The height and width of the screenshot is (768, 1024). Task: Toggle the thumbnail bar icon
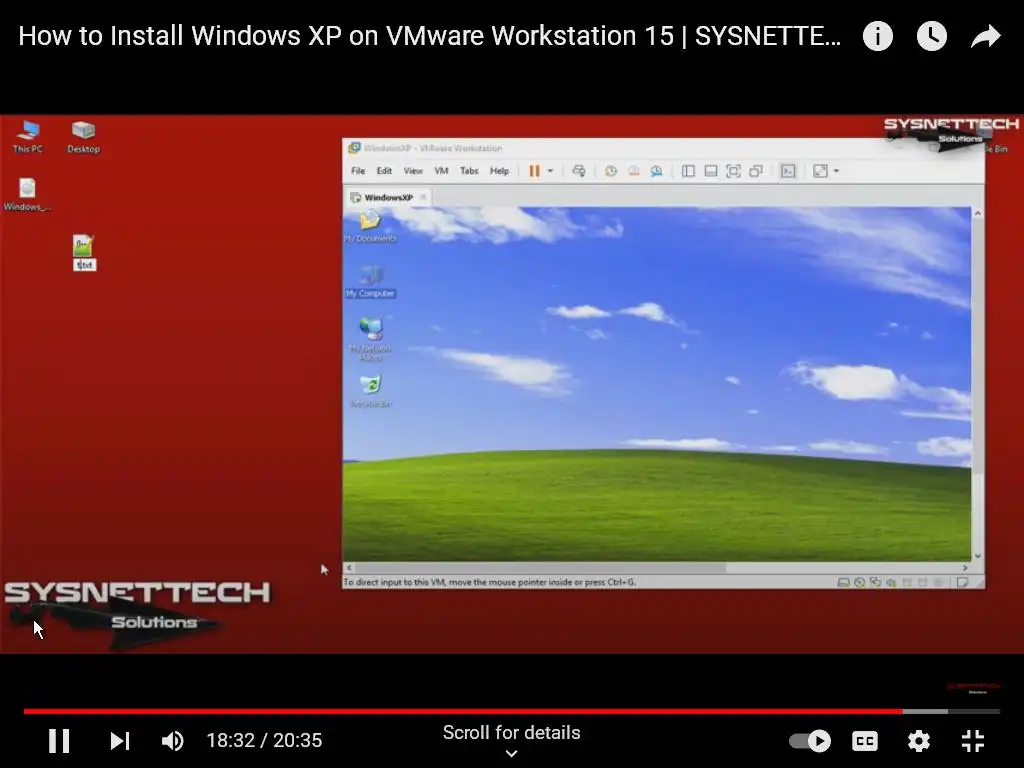coord(711,171)
